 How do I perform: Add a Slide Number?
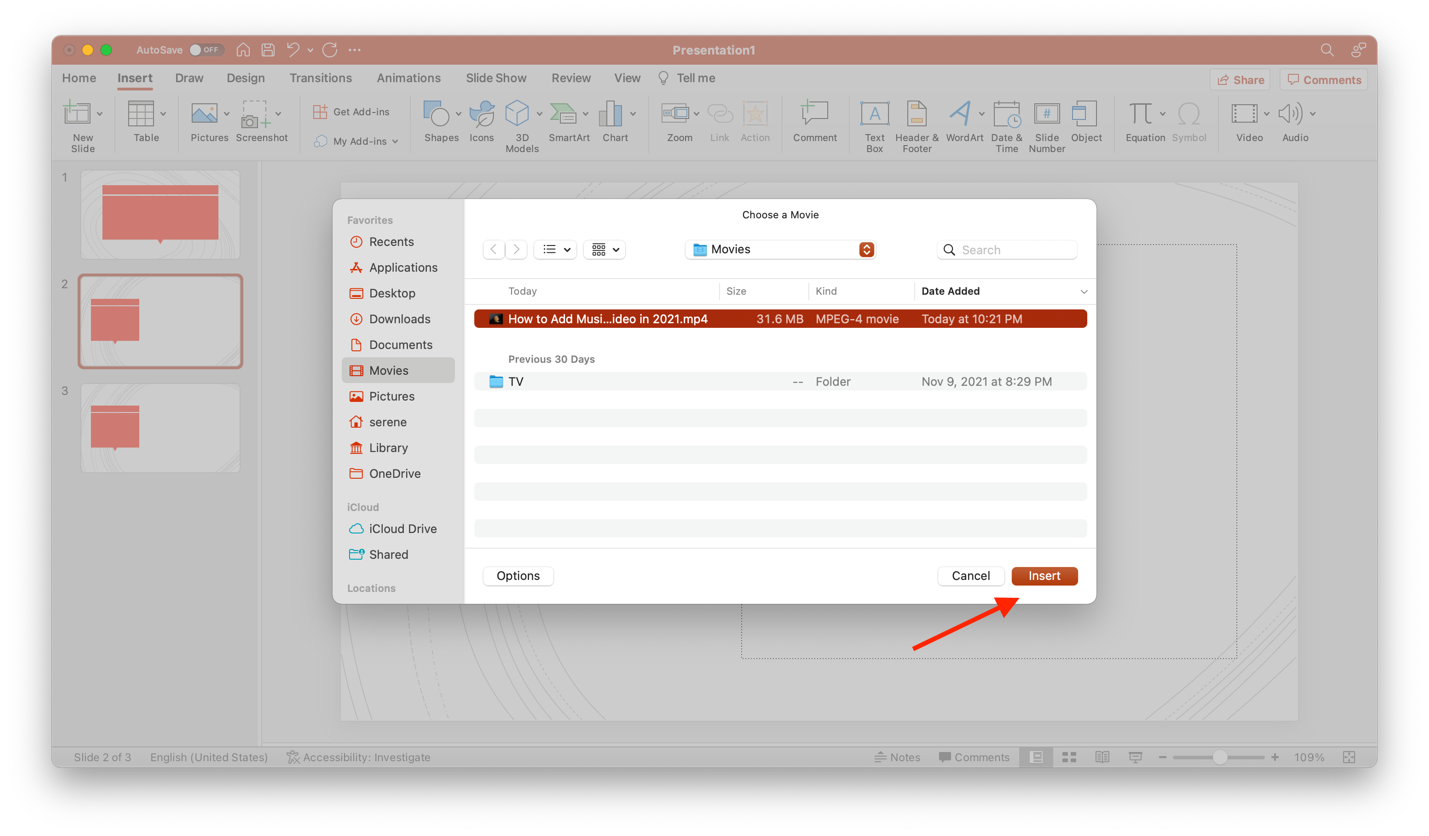click(x=1046, y=124)
